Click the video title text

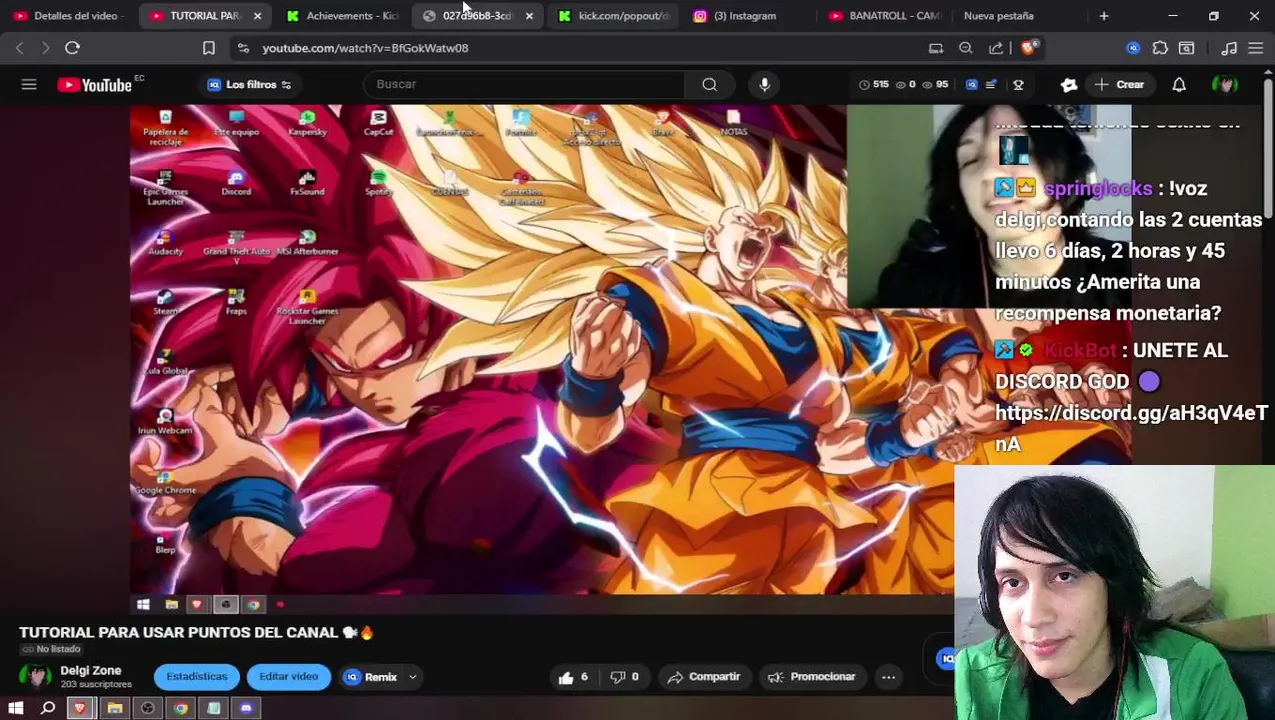click(196, 633)
